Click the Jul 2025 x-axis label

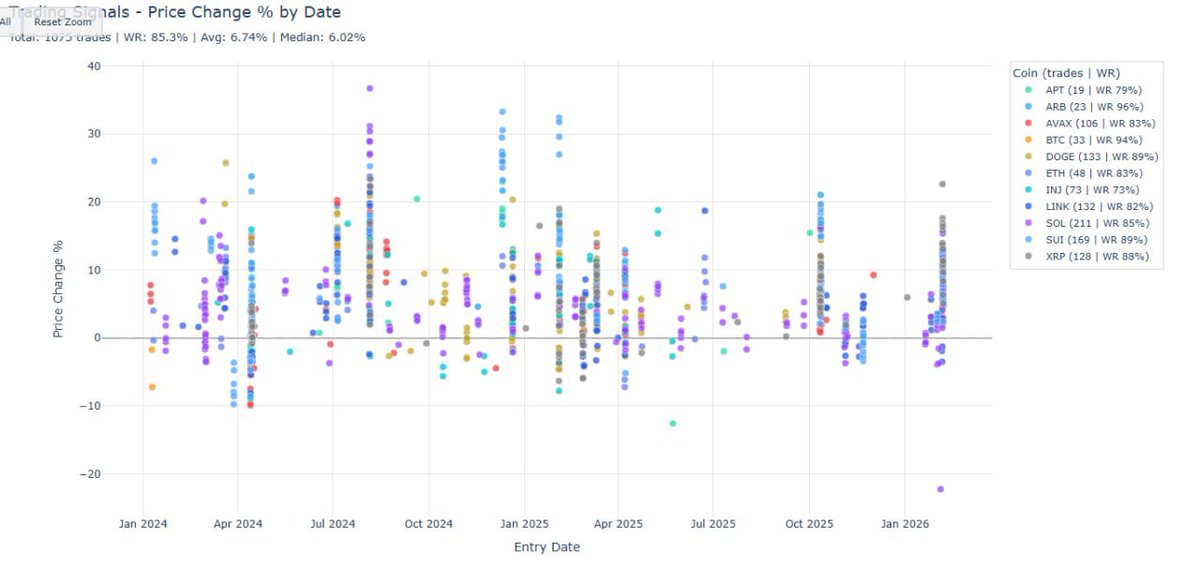coord(714,523)
